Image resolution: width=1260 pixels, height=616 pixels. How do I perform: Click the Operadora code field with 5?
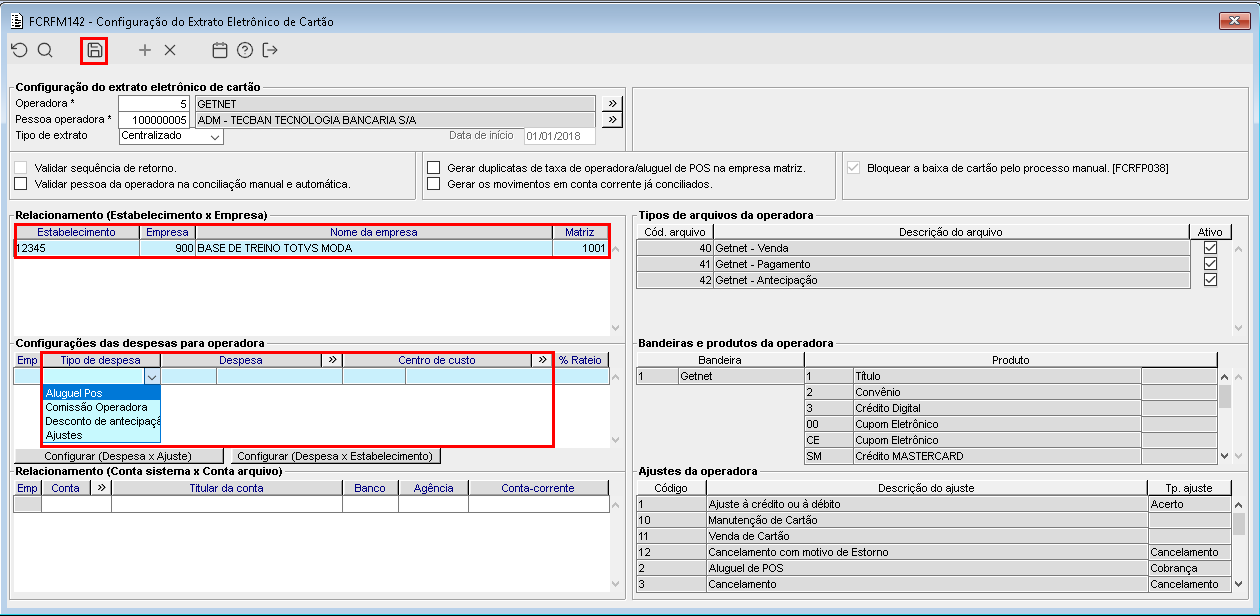coord(153,103)
